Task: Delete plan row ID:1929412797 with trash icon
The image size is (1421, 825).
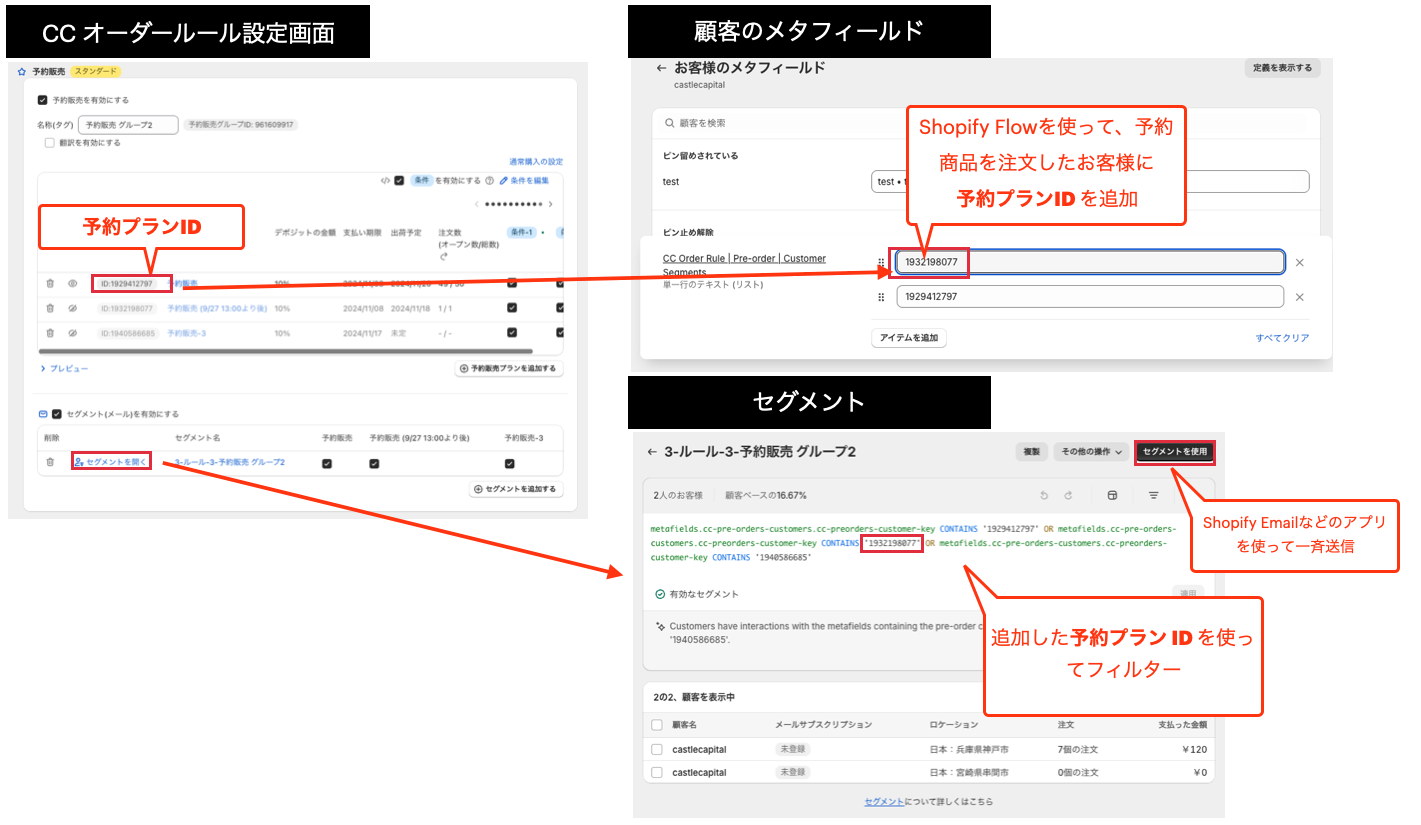Action: [50, 283]
